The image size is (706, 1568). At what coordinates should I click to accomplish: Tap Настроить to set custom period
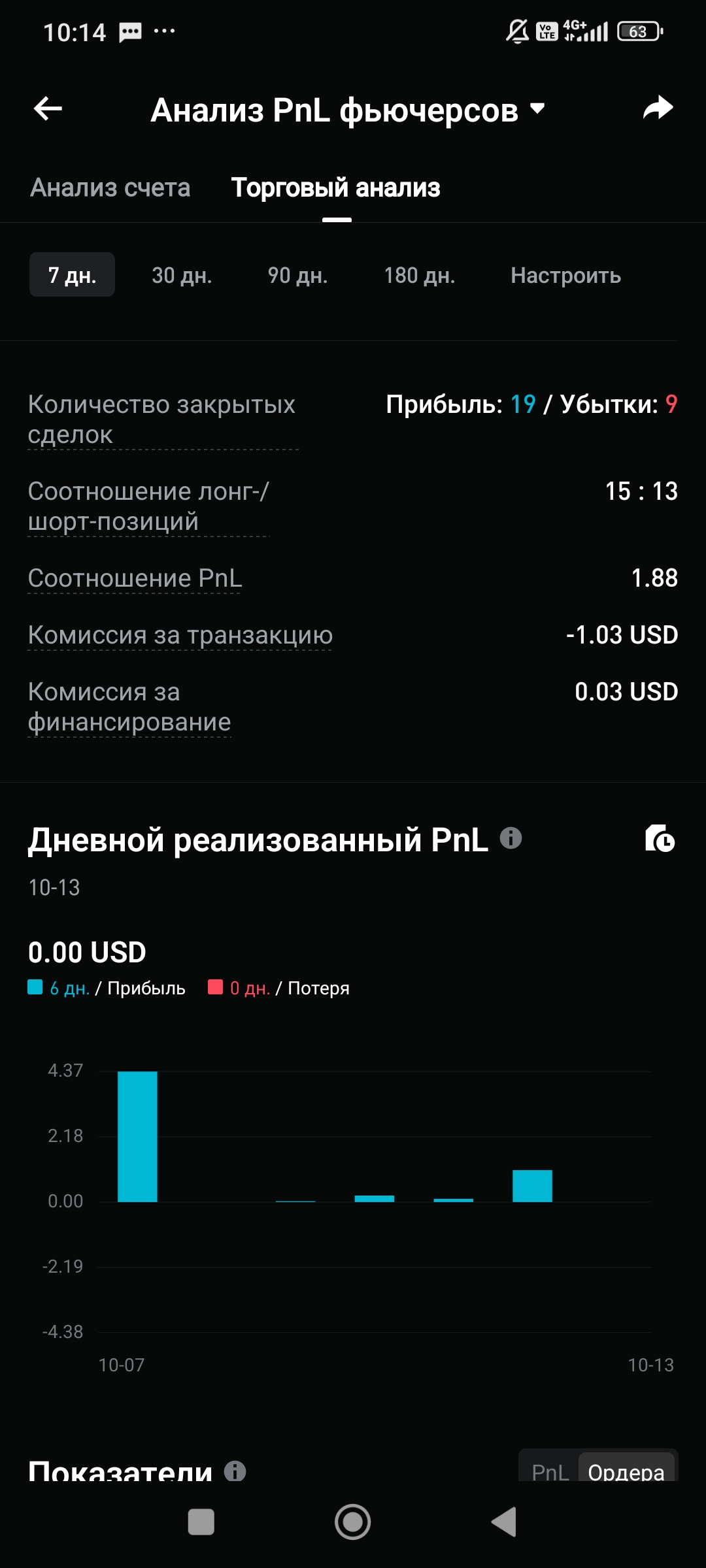(565, 275)
